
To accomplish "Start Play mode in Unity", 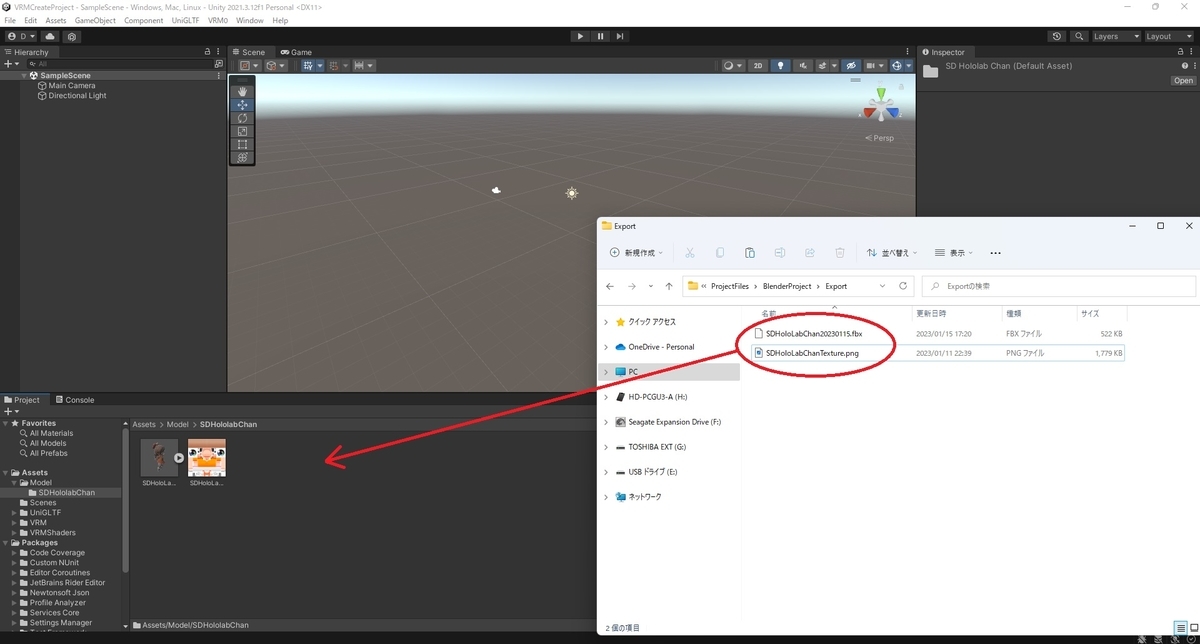I will (580, 36).
